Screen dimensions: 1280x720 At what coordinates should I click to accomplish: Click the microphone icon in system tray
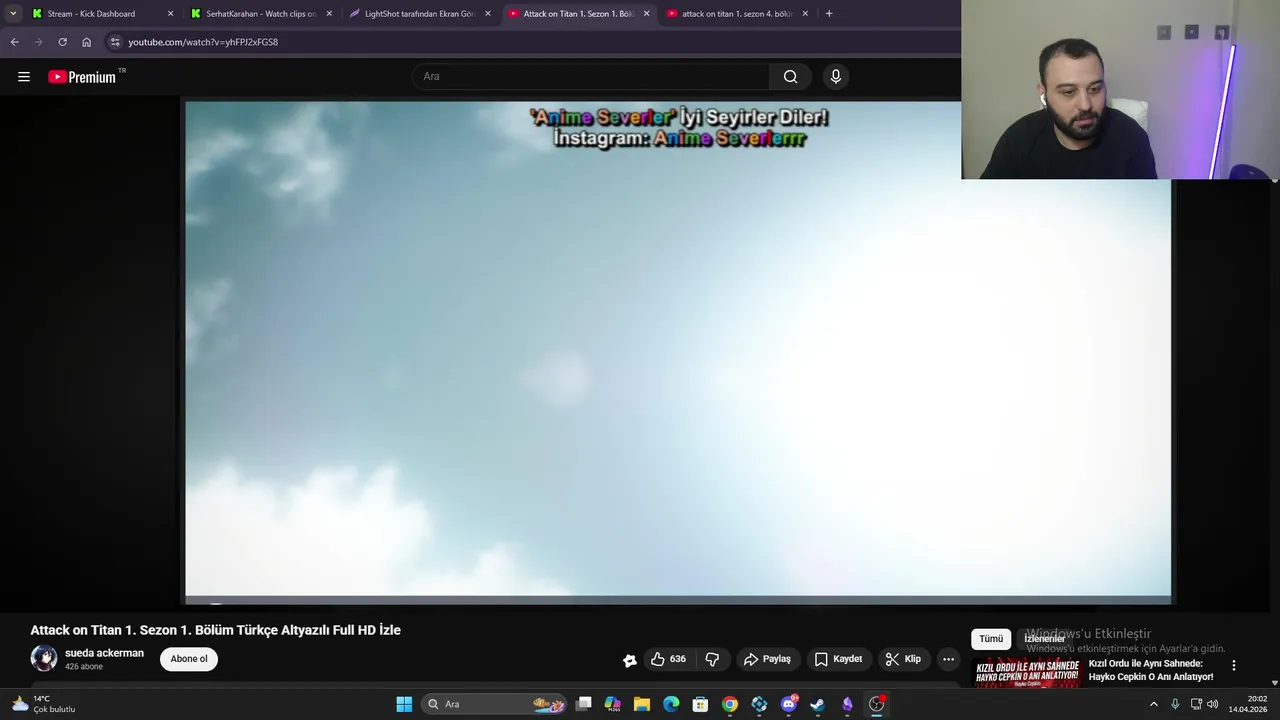(1175, 704)
